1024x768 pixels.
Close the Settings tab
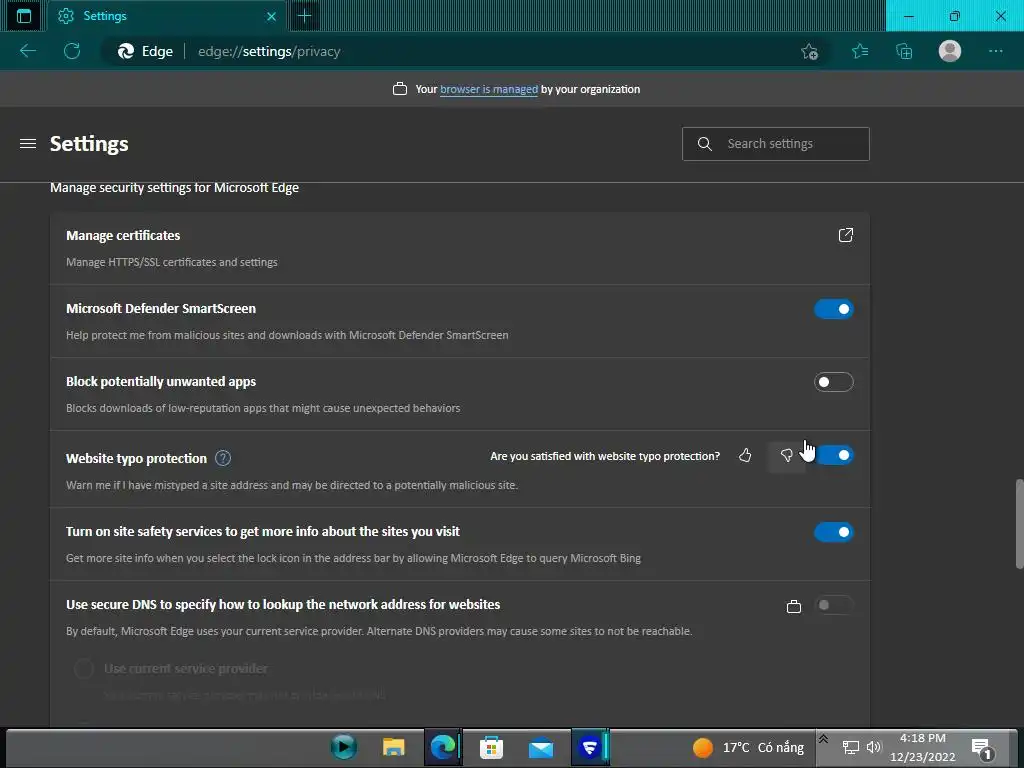click(x=271, y=16)
